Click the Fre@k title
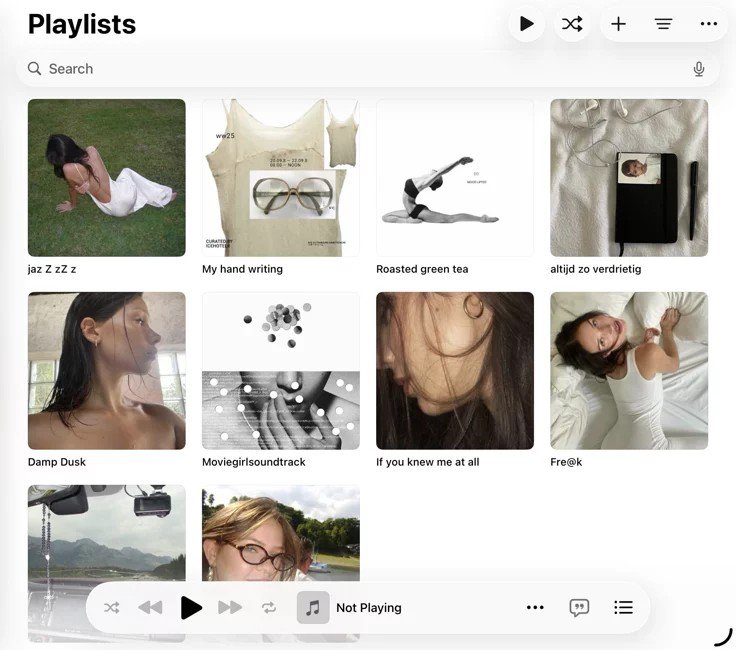Screen dimensions: 736x650 click(x=566, y=462)
